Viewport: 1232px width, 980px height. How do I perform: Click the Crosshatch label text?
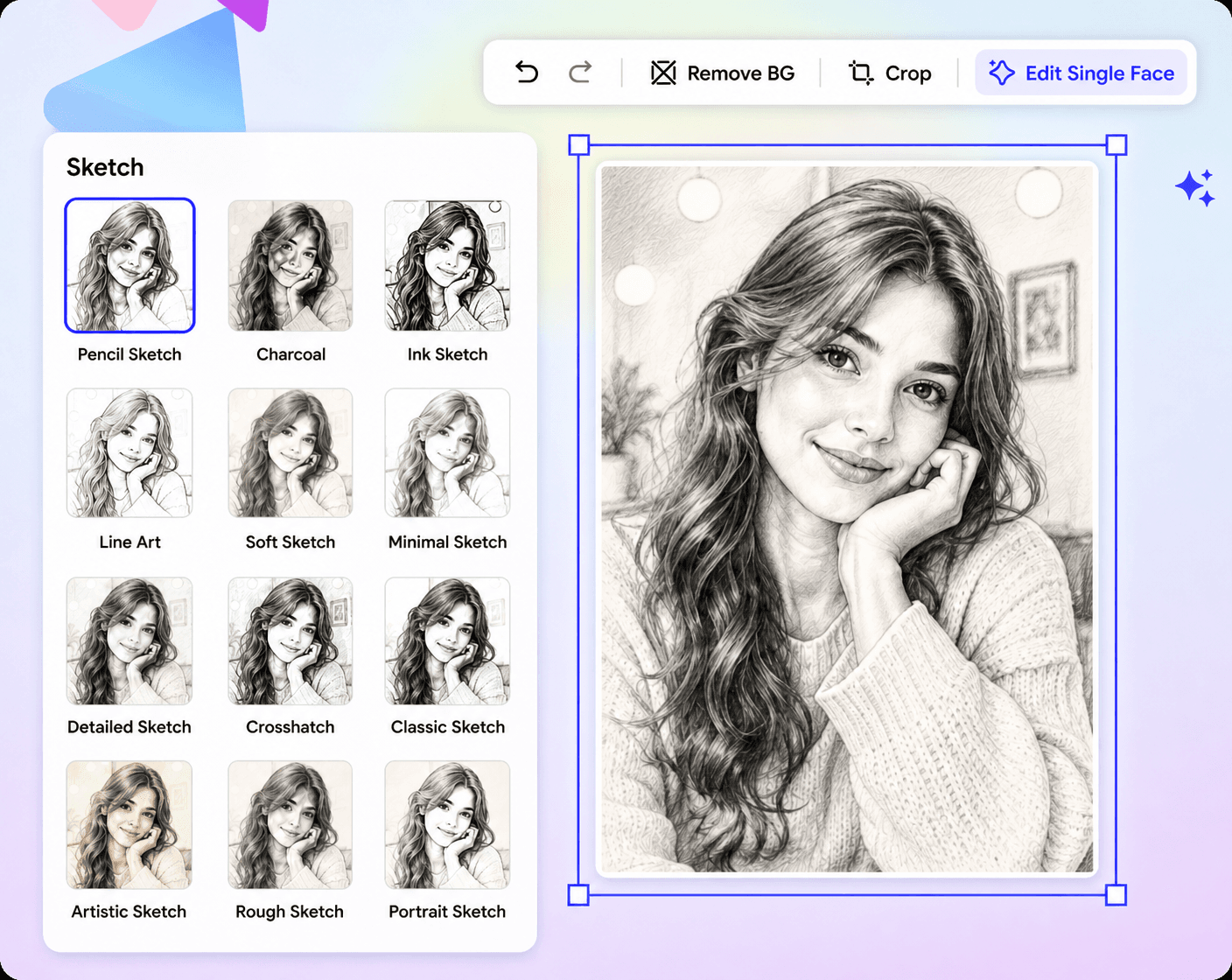click(290, 727)
